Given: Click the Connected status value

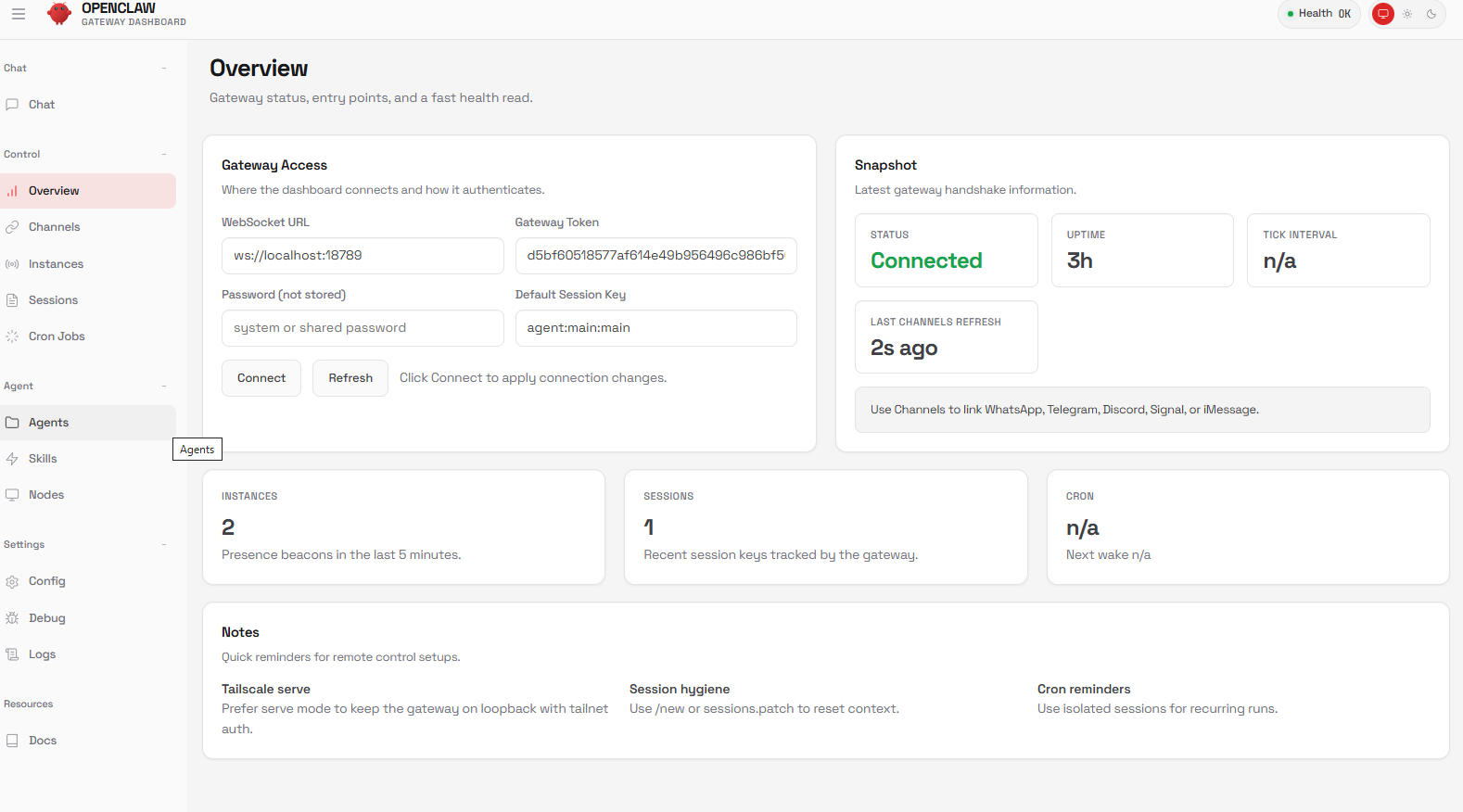Looking at the screenshot, I should tap(926, 261).
